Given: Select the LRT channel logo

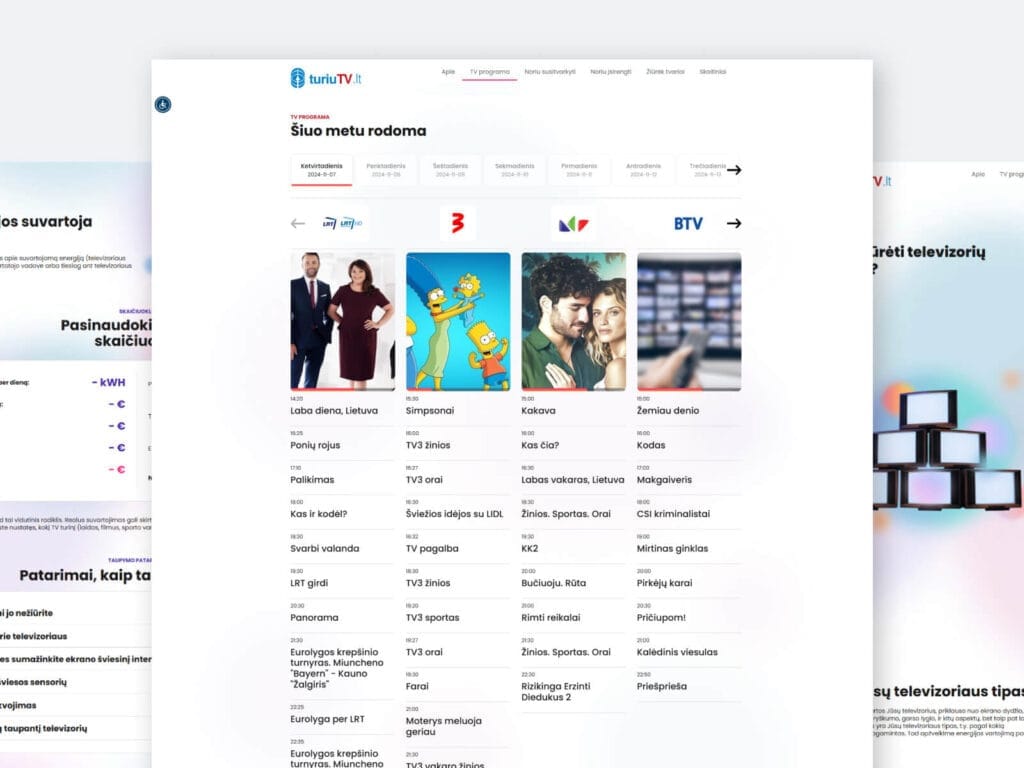Looking at the screenshot, I should tap(342, 223).
